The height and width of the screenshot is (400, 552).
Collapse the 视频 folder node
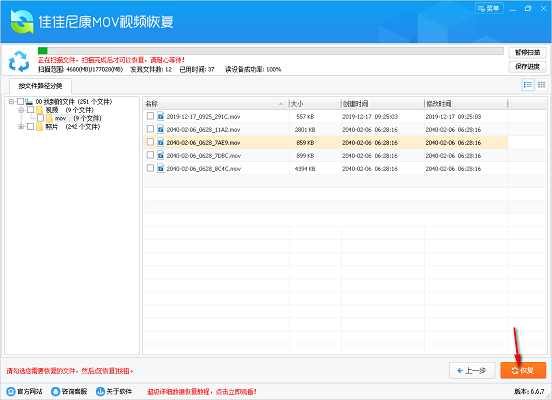[21, 110]
